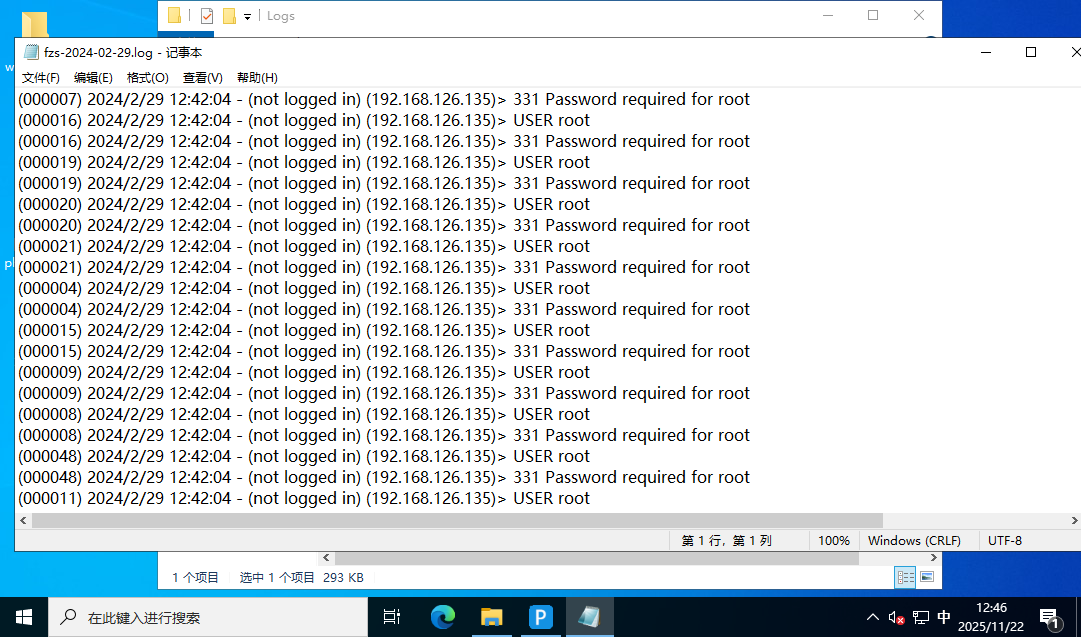
Task: Click the Properties checkmark icon in Logs toolbar
Action: click(x=206, y=15)
